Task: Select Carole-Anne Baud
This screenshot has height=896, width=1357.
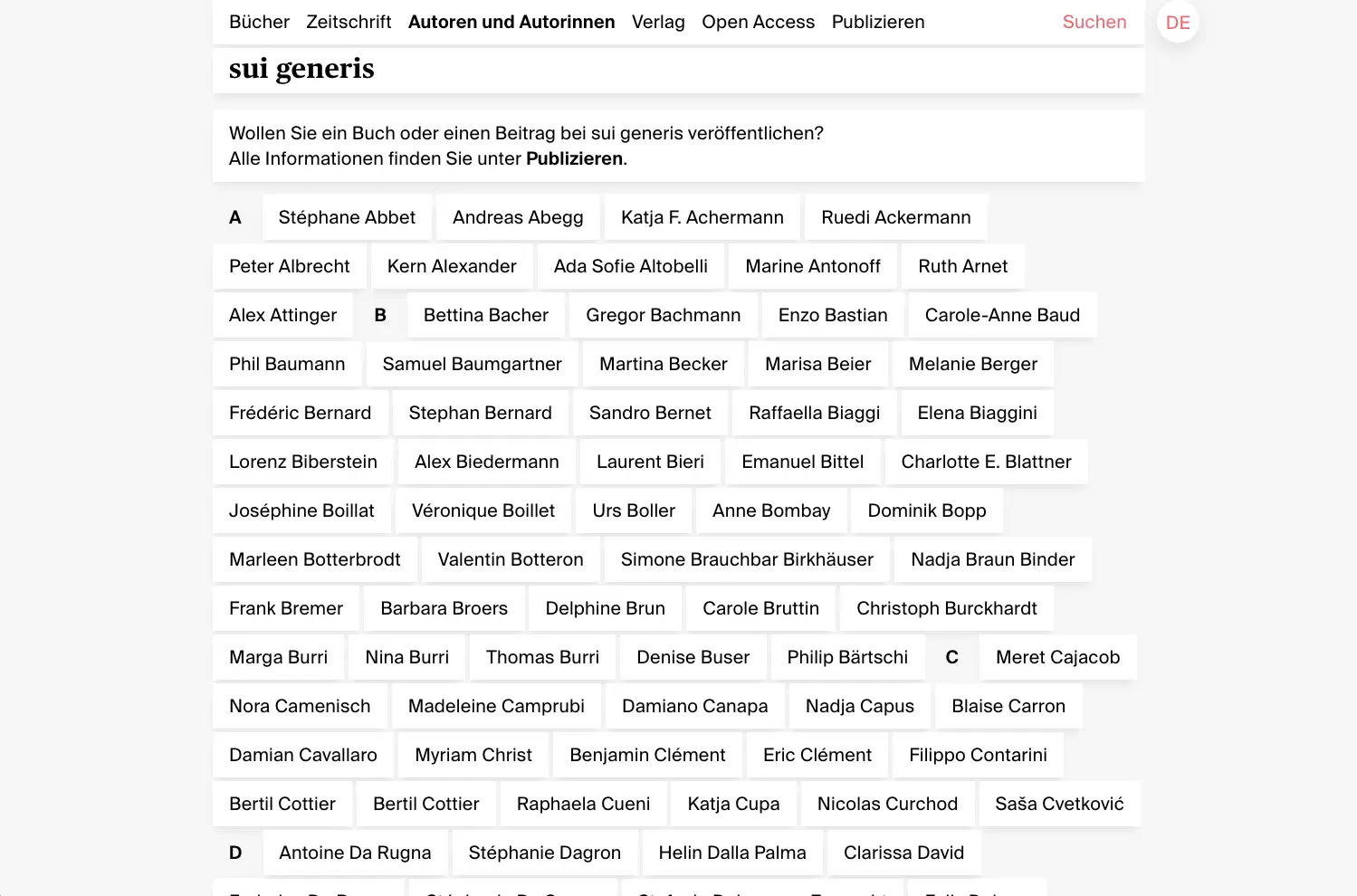Action: click(1002, 315)
